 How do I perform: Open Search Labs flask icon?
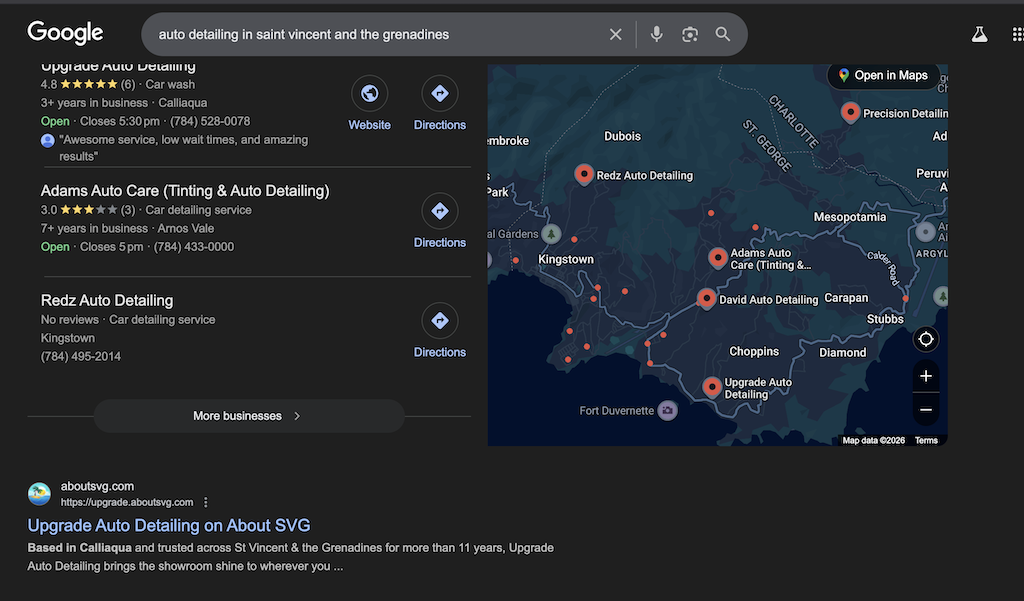979,35
